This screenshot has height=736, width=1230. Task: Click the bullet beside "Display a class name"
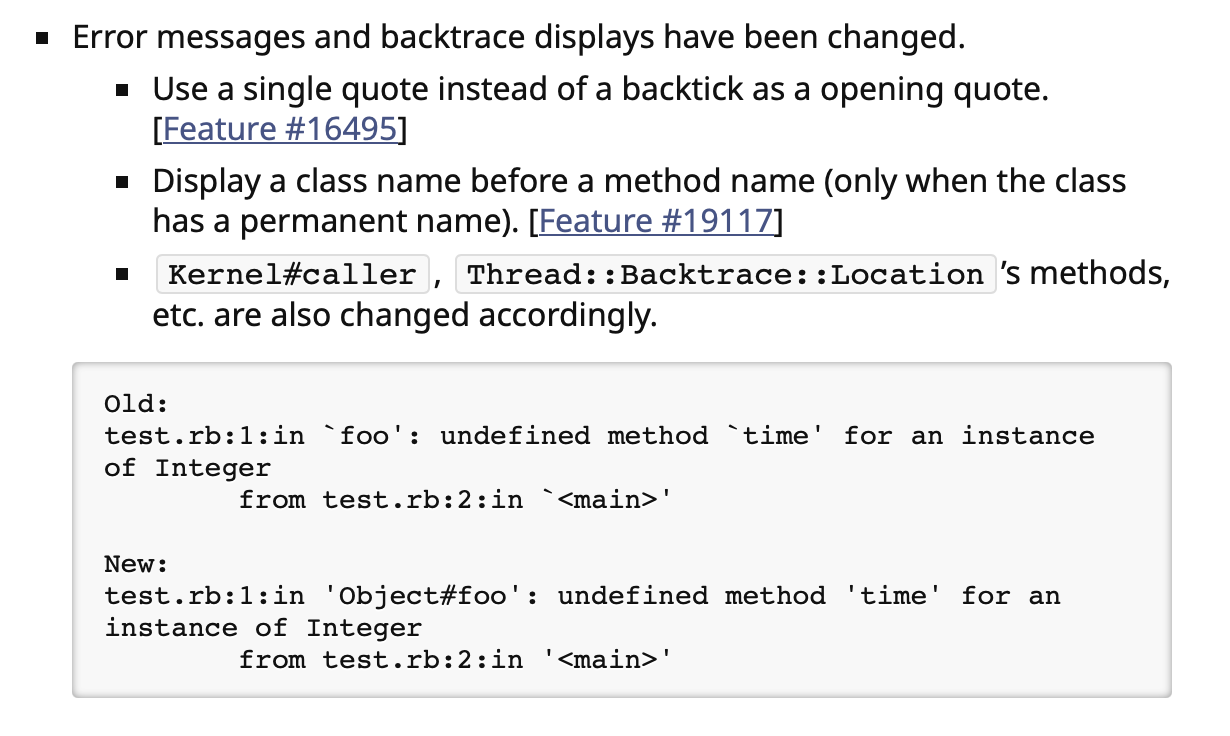pos(122,184)
